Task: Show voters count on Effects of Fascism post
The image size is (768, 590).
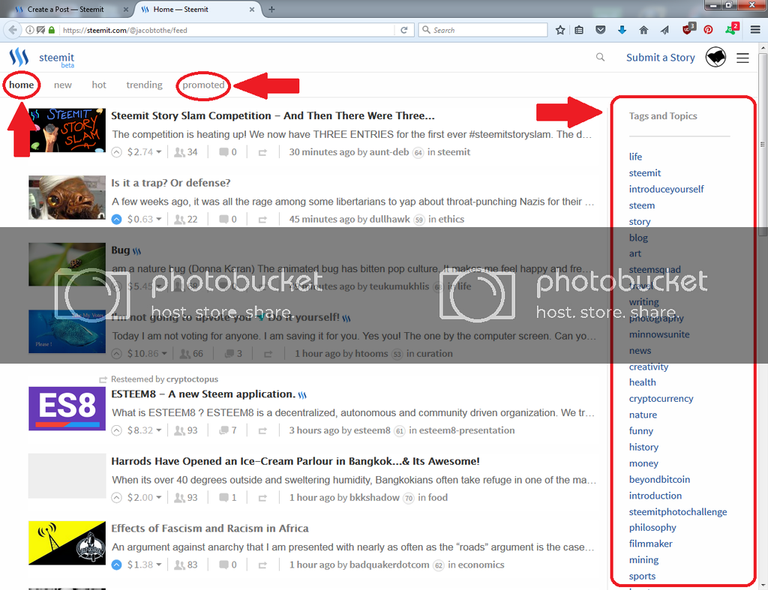Action: (186, 565)
